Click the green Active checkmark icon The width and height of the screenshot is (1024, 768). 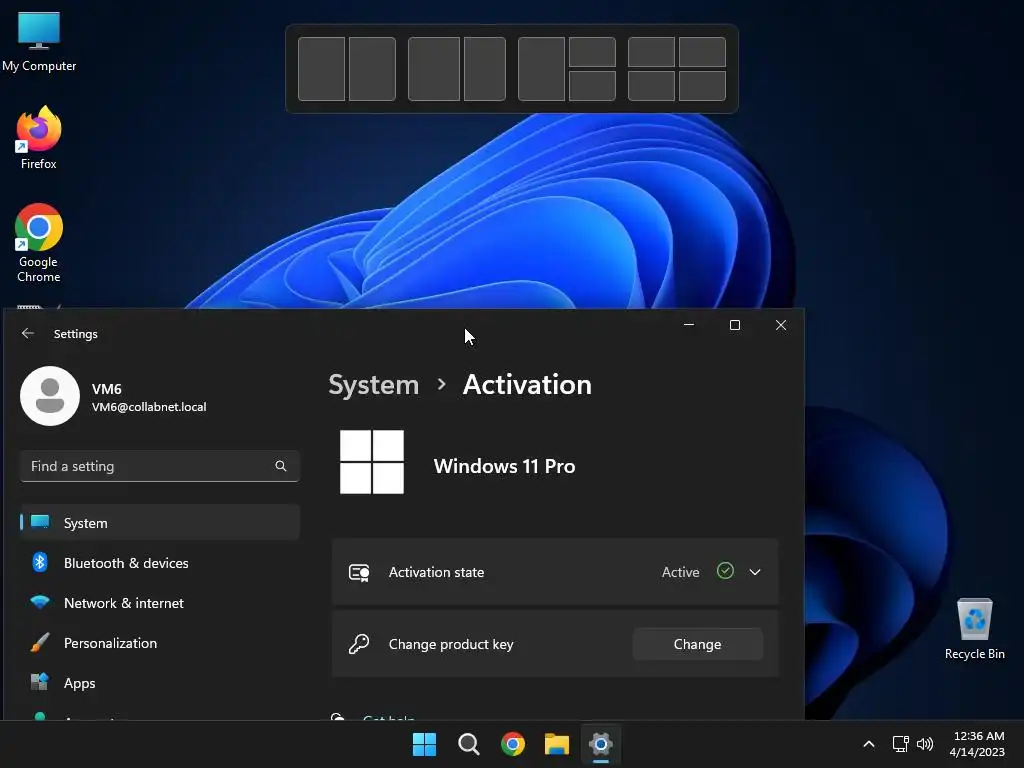[725, 571]
